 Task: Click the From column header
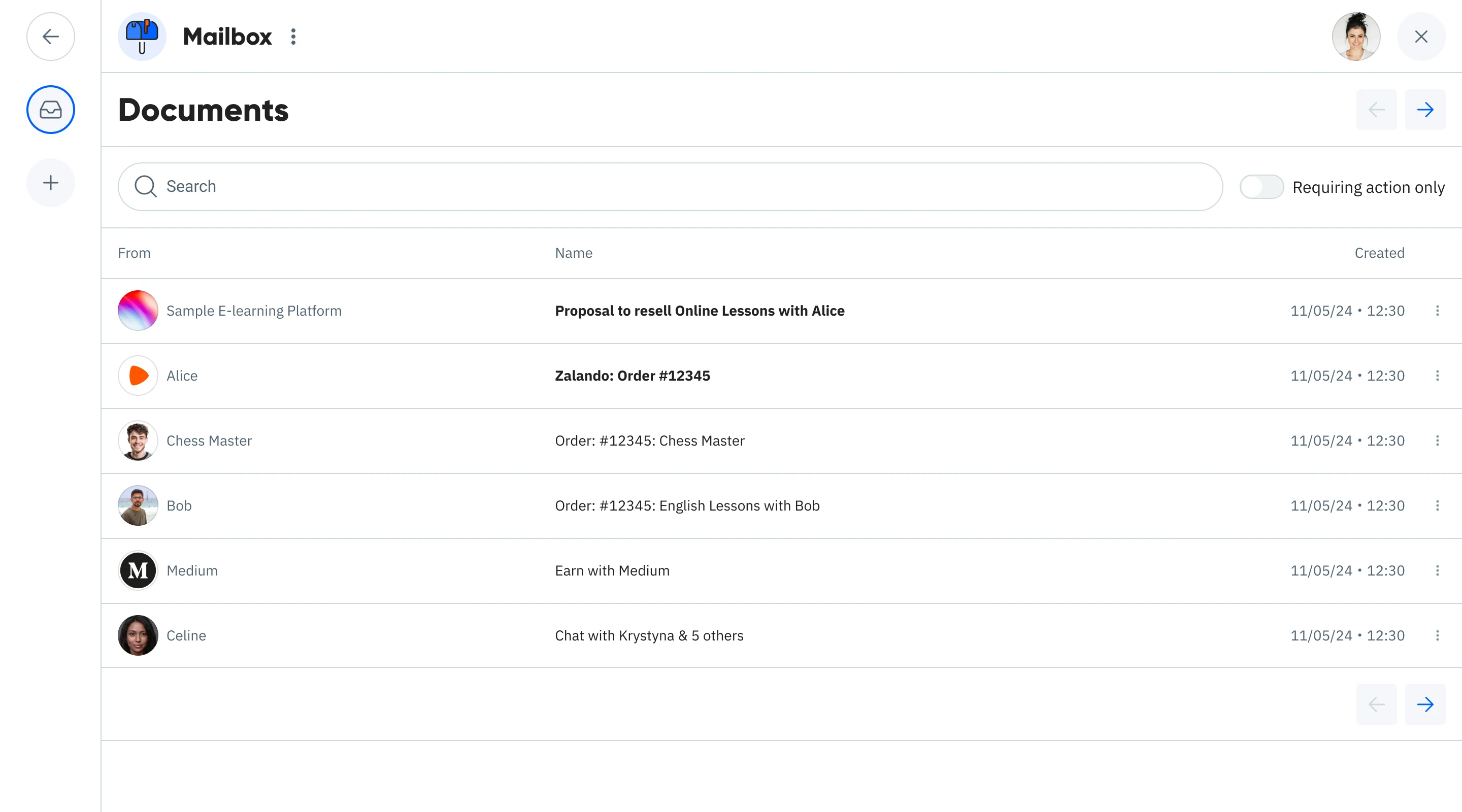tap(134, 253)
